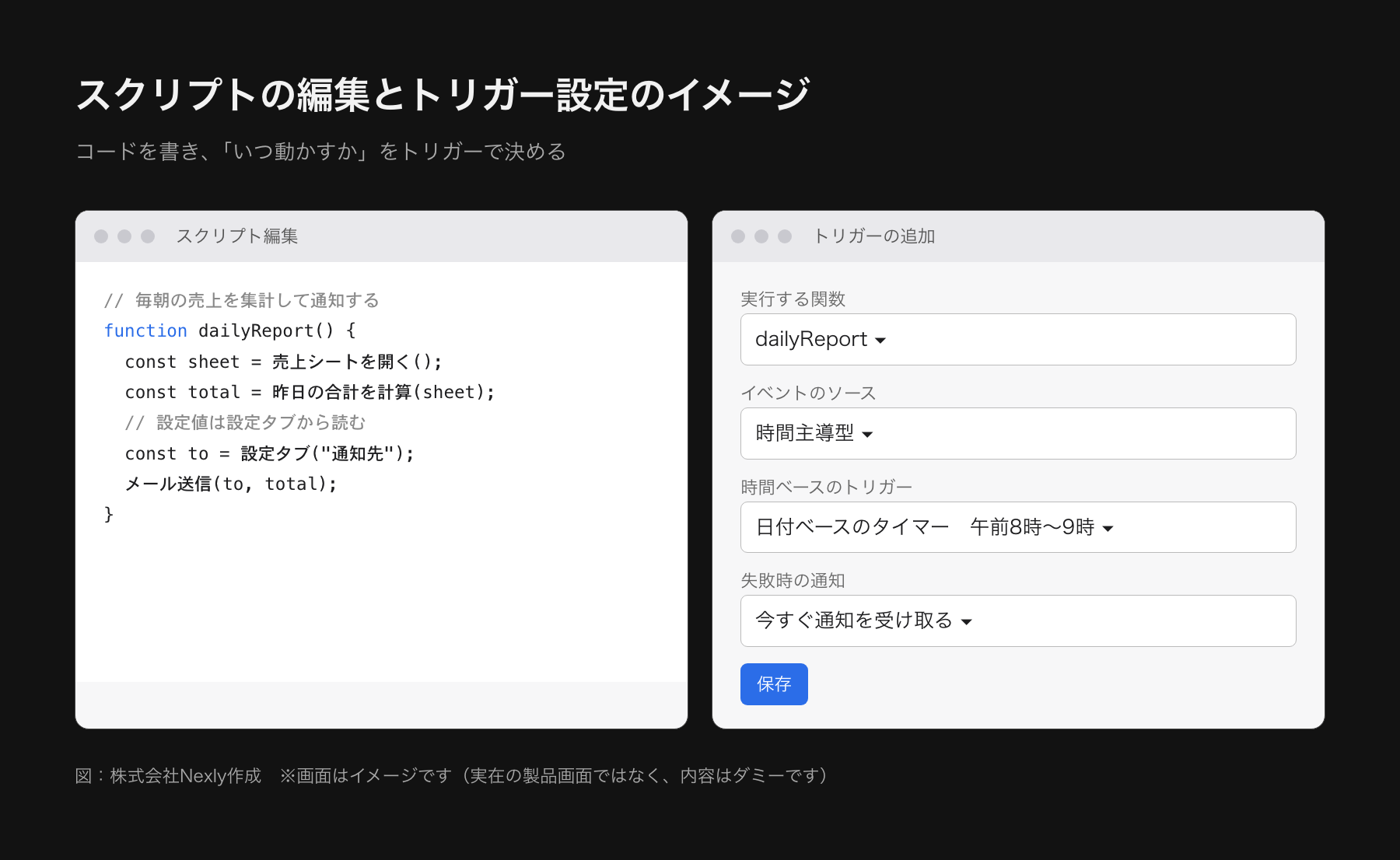Click the 実行する関数 label

coord(793,299)
